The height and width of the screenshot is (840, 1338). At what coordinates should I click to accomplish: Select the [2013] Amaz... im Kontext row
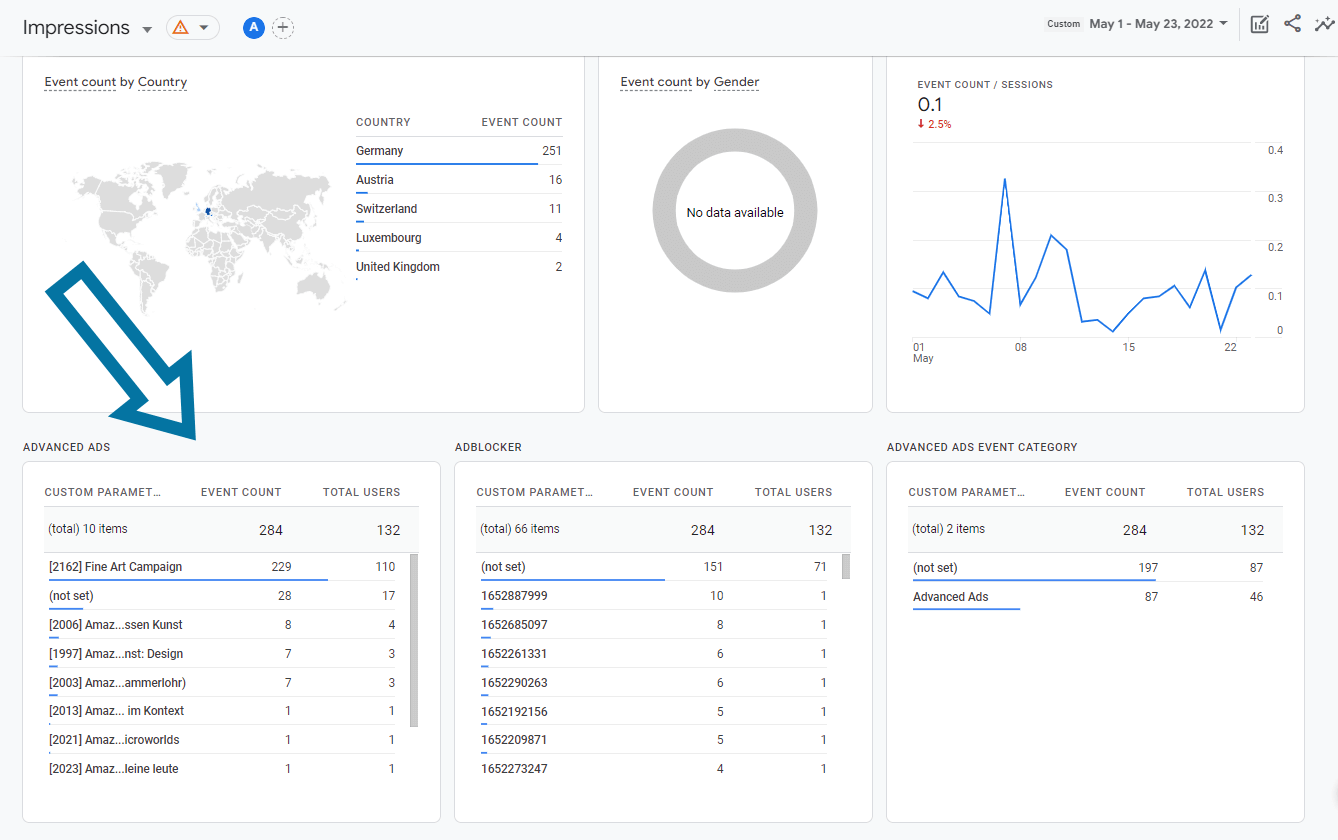tap(222, 711)
